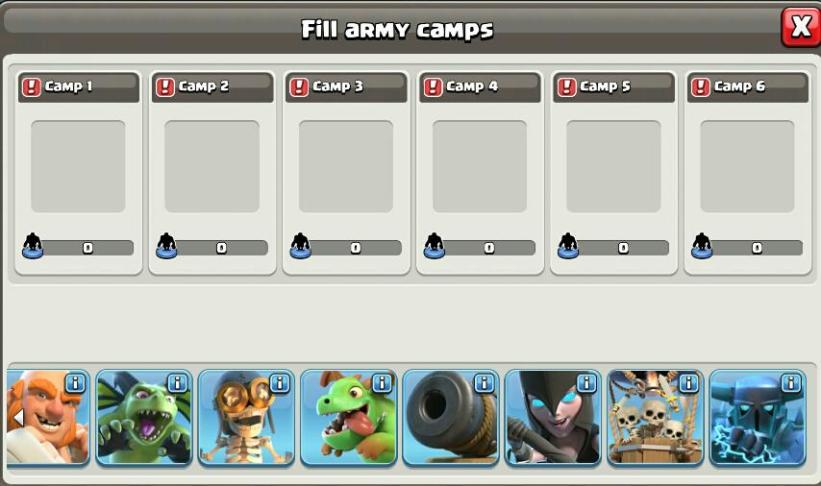The width and height of the screenshot is (821, 486).
Task: Select the empty Camp 2 slot
Action: tap(212, 167)
